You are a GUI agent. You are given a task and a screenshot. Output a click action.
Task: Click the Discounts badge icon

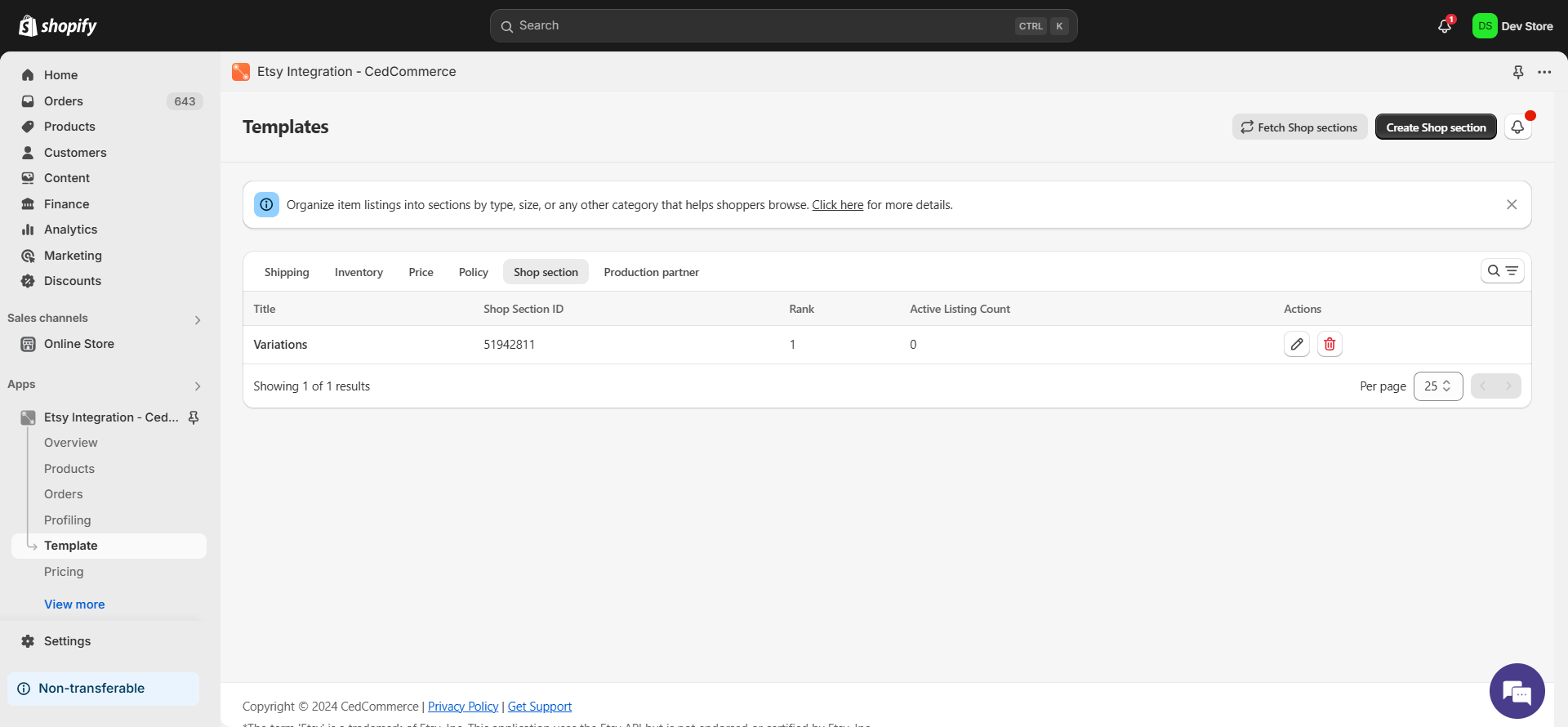(x=28, y=281)
